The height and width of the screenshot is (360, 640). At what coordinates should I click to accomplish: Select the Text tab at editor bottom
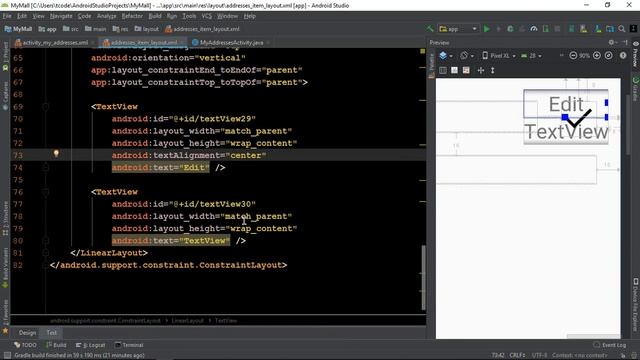pos(51,333)
